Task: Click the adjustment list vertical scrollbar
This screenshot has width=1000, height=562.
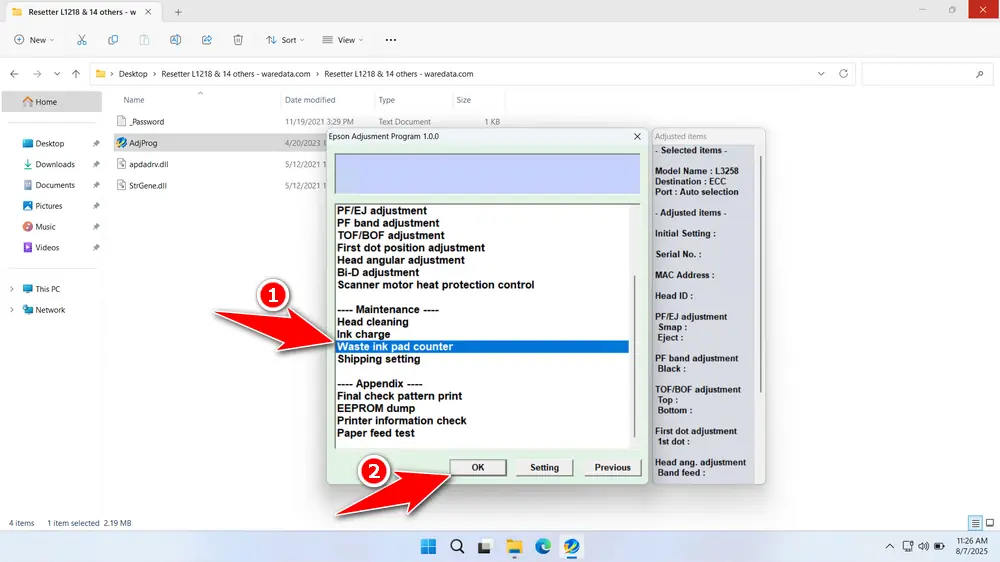Action: pos(635,356)
